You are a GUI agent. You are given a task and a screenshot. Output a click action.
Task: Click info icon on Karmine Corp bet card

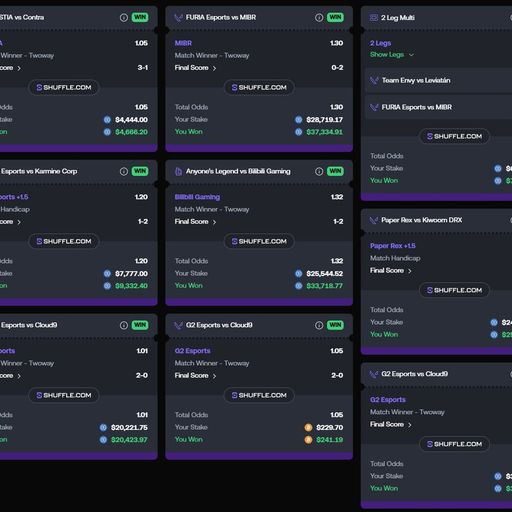point(124,171)
